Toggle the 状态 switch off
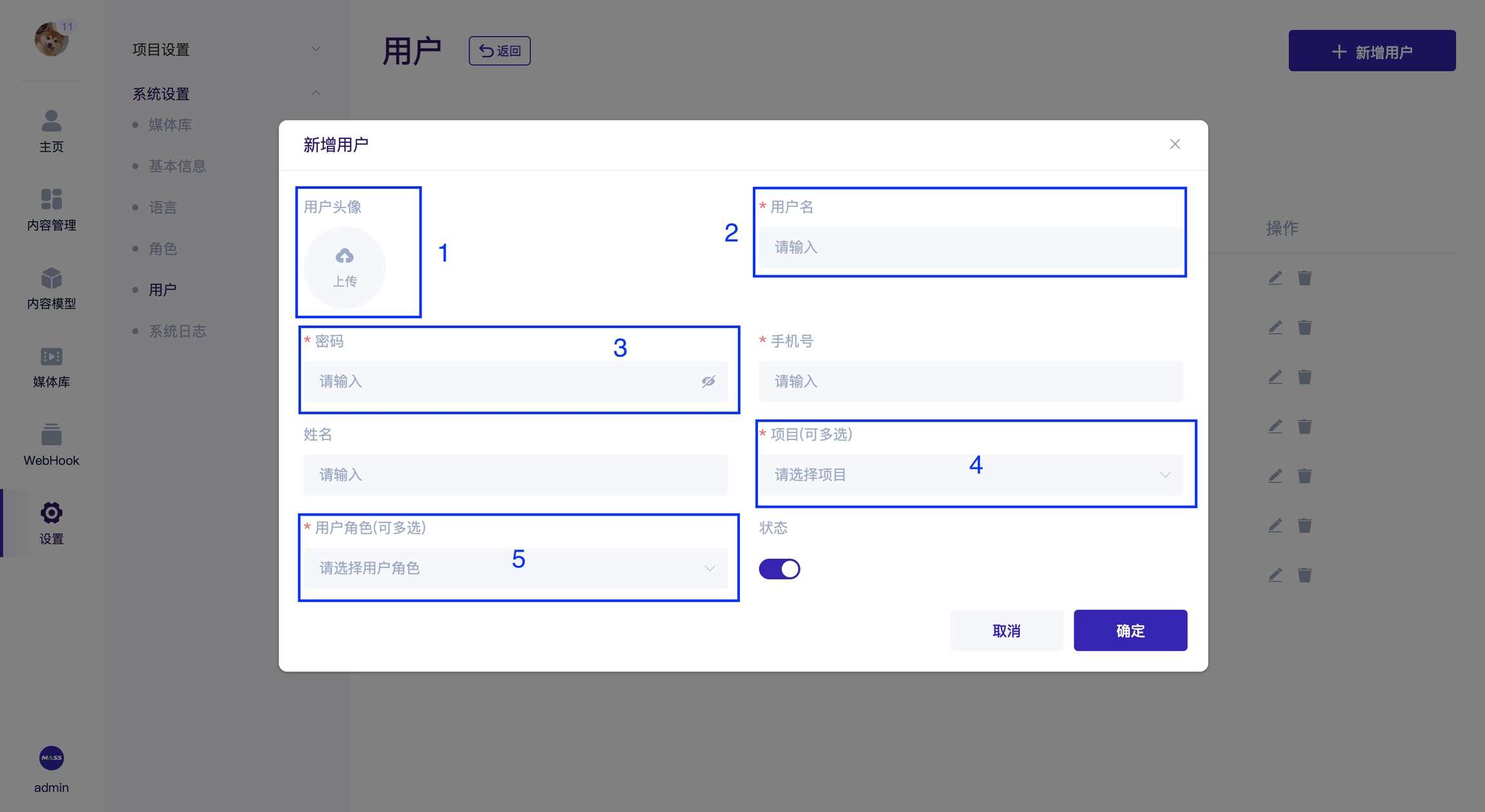Screen dimensions: 1485x812 tap(779, 569)
